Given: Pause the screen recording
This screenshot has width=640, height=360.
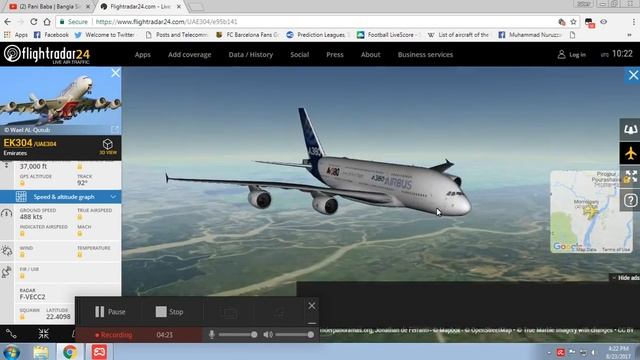Looking at the screenshot, I should [110, 312].
